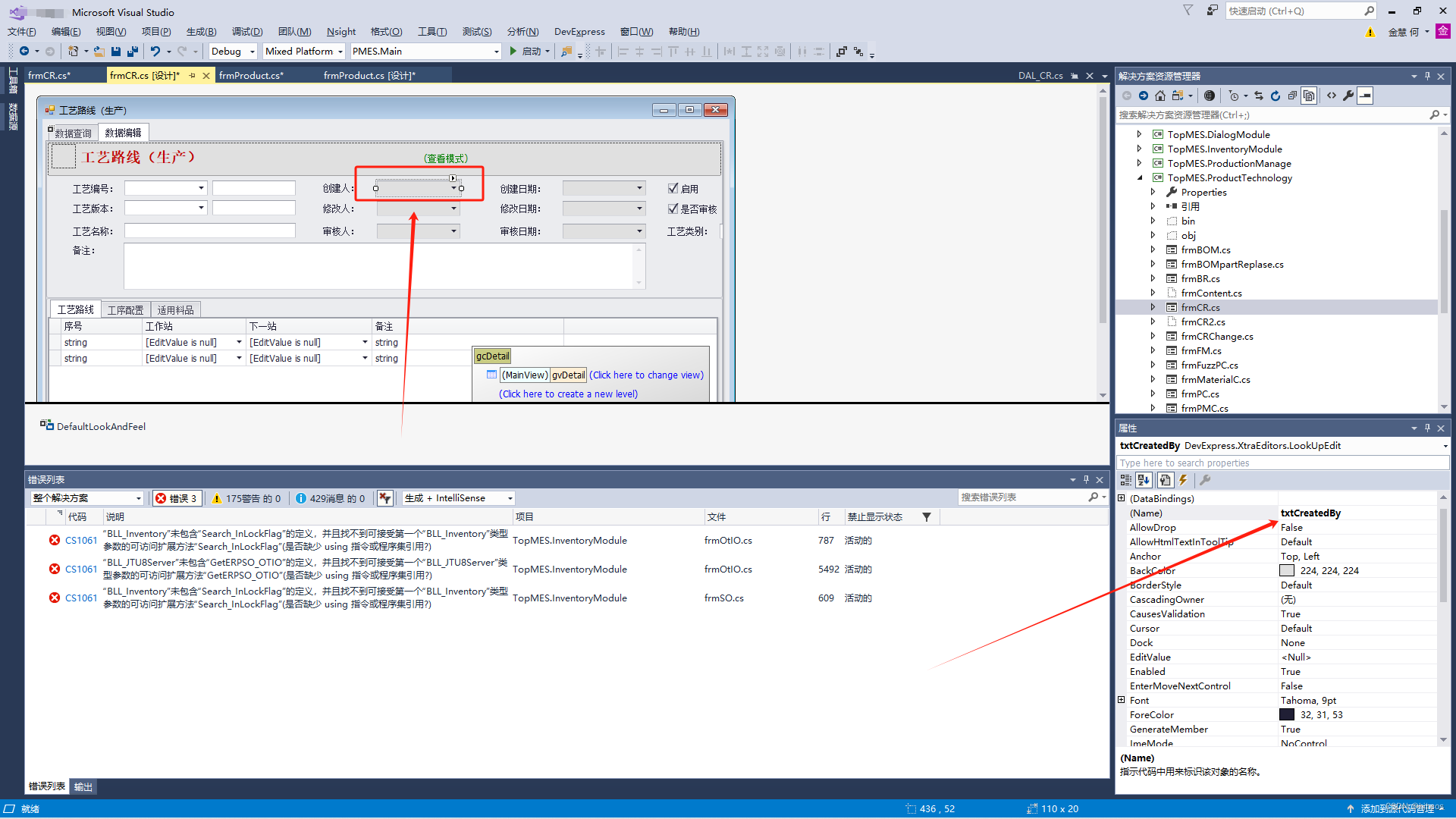The height and width of the screenshot is (819, 1456).
Task: Click the filter funnel icon in title bar
Action: tap(1188, 11)
